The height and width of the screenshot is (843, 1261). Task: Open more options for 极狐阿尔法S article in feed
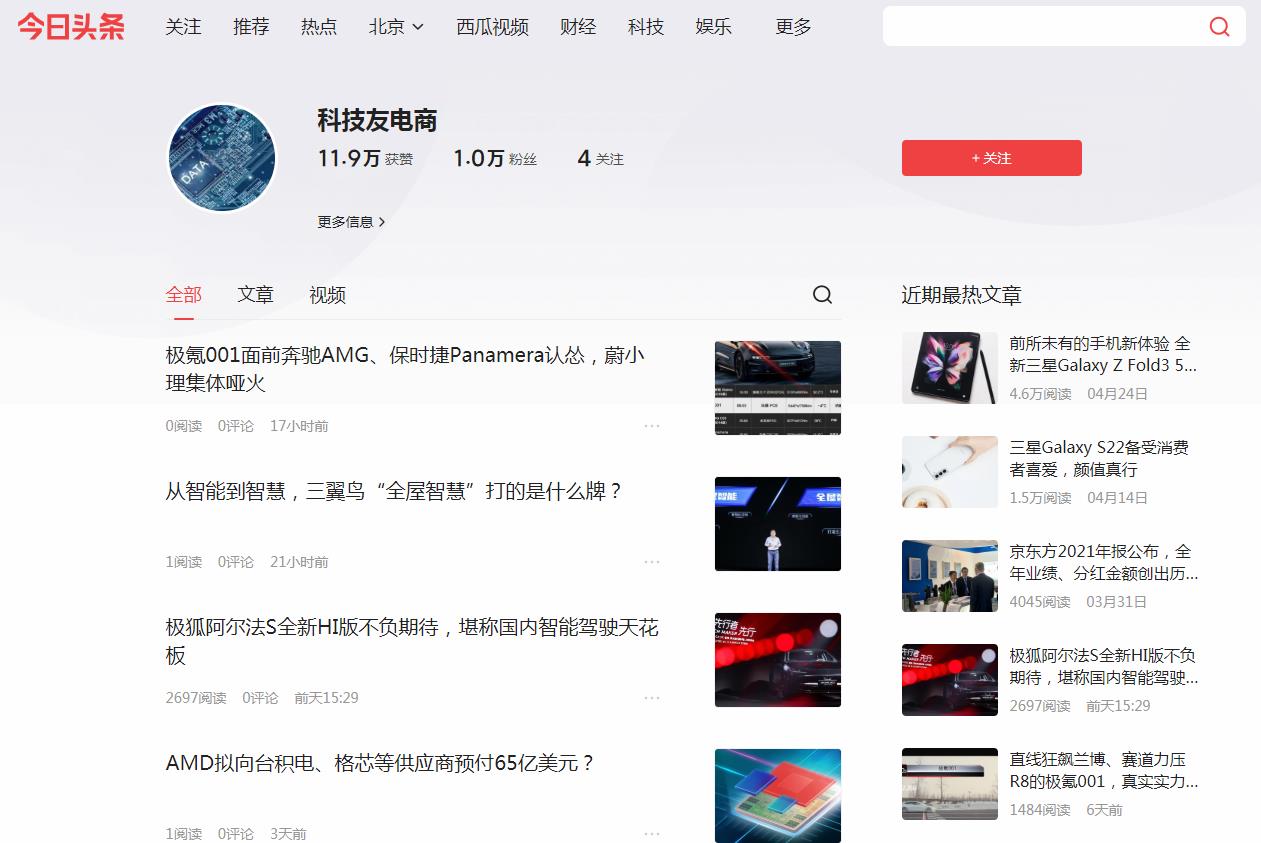tap(652, 698)
